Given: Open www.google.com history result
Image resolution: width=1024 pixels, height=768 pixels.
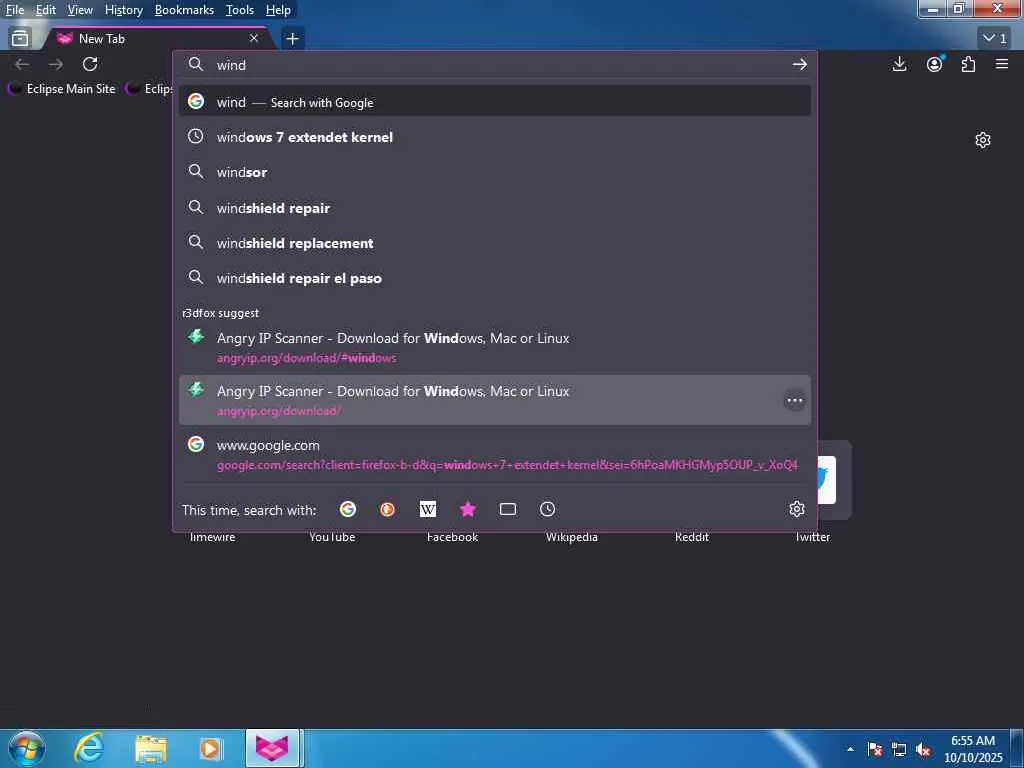Looking at the screenshot, I should pos(494,455).
